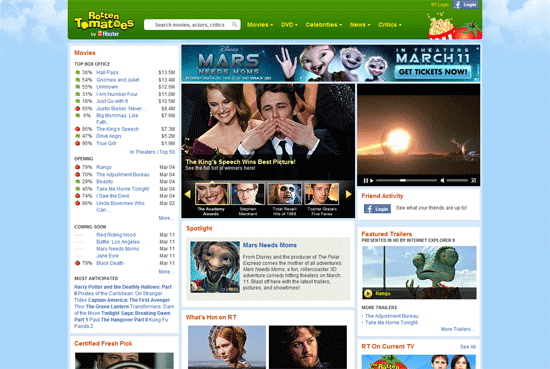Seek within the video progress bar

[x=406, y=180]
